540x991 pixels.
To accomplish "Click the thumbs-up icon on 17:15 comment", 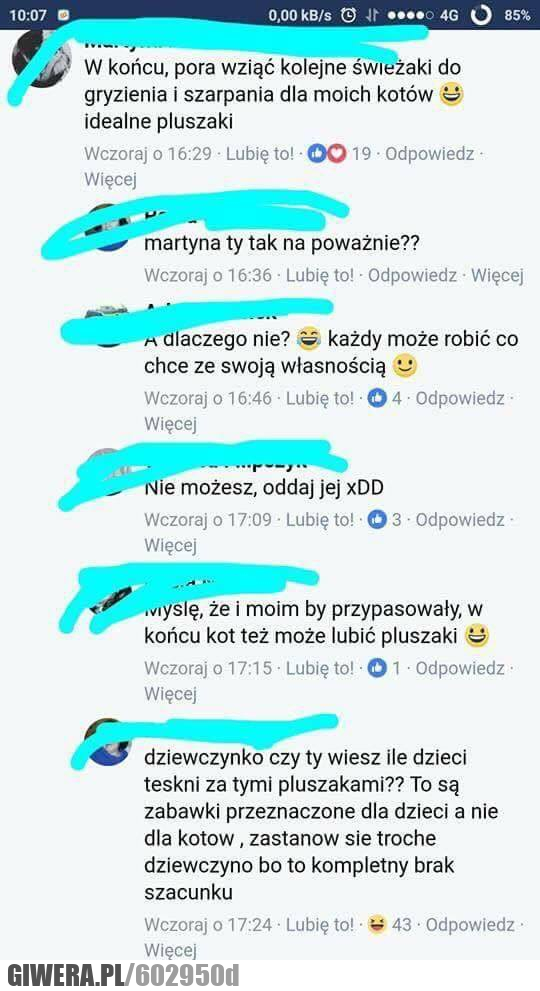I will coord(377,668).
